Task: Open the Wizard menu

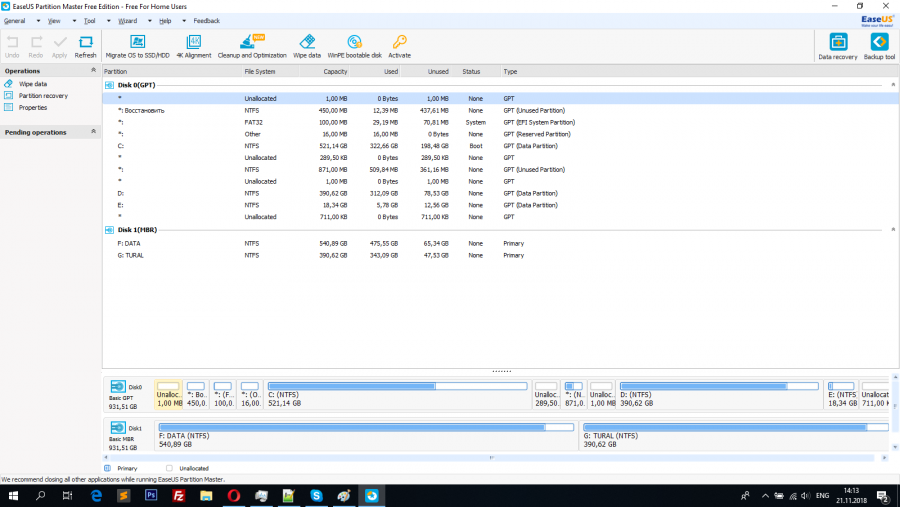Action: click(127, 21)
